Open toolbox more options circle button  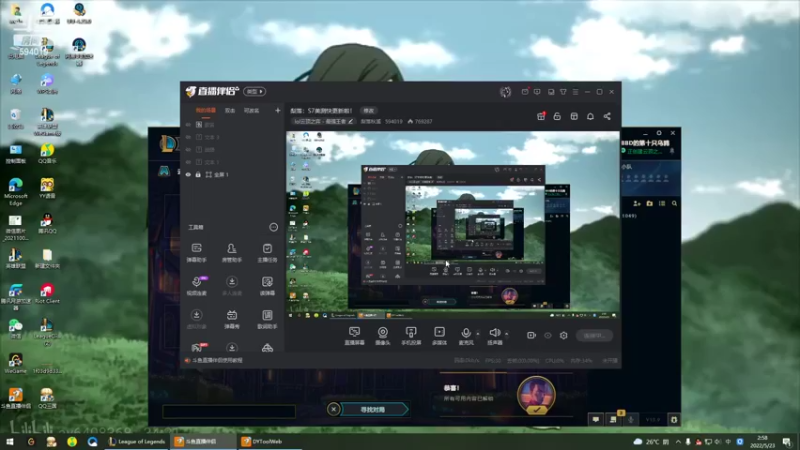pyautogui.click(x=273, y=227)
